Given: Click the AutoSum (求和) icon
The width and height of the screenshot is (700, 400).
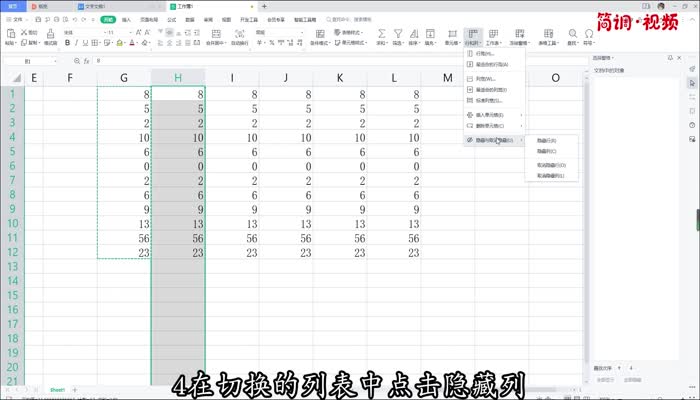Looking at the screenshot, I should click(382, 33).
